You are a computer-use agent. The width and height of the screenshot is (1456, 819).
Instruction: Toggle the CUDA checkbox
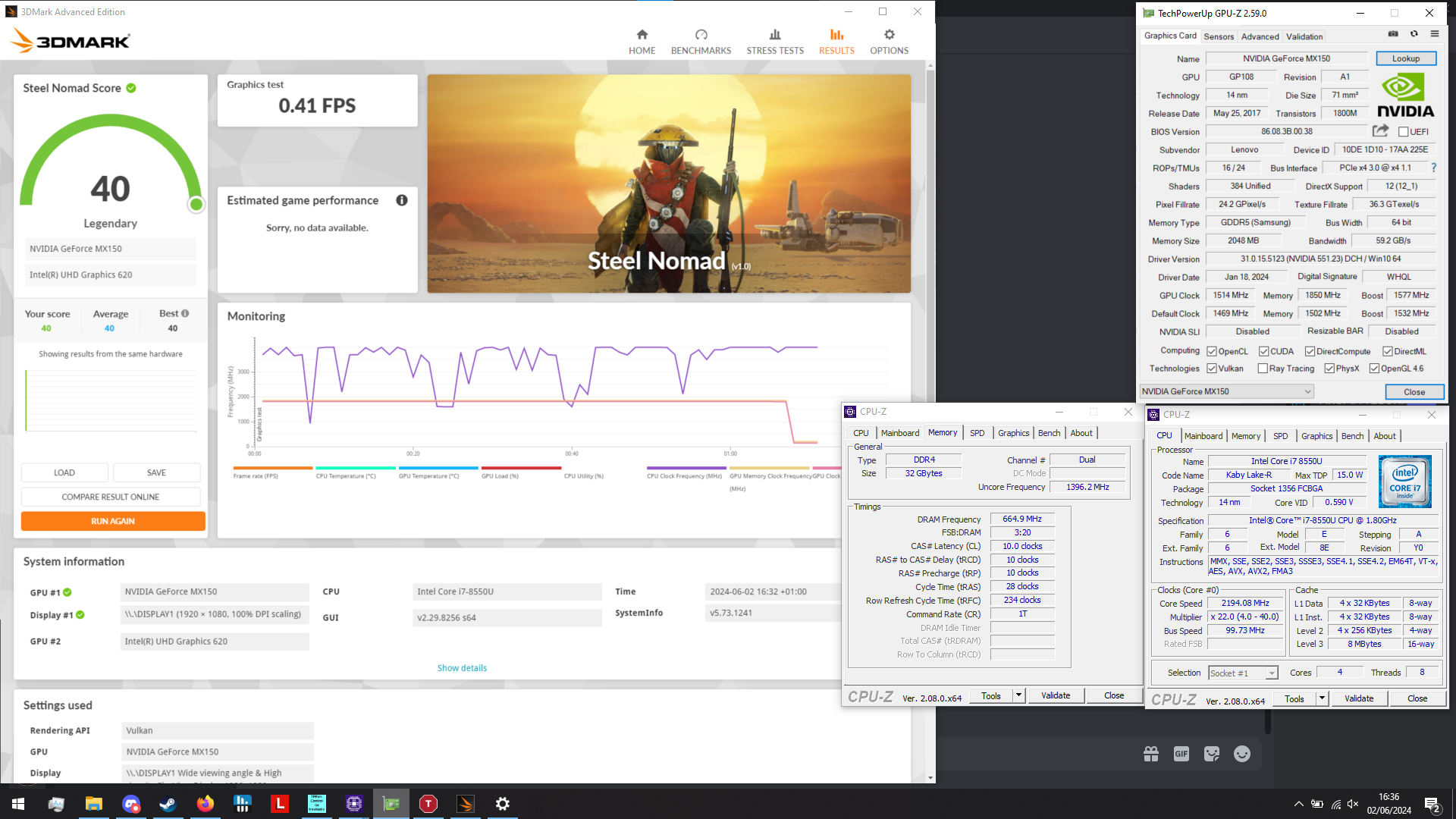[1264, 351]
